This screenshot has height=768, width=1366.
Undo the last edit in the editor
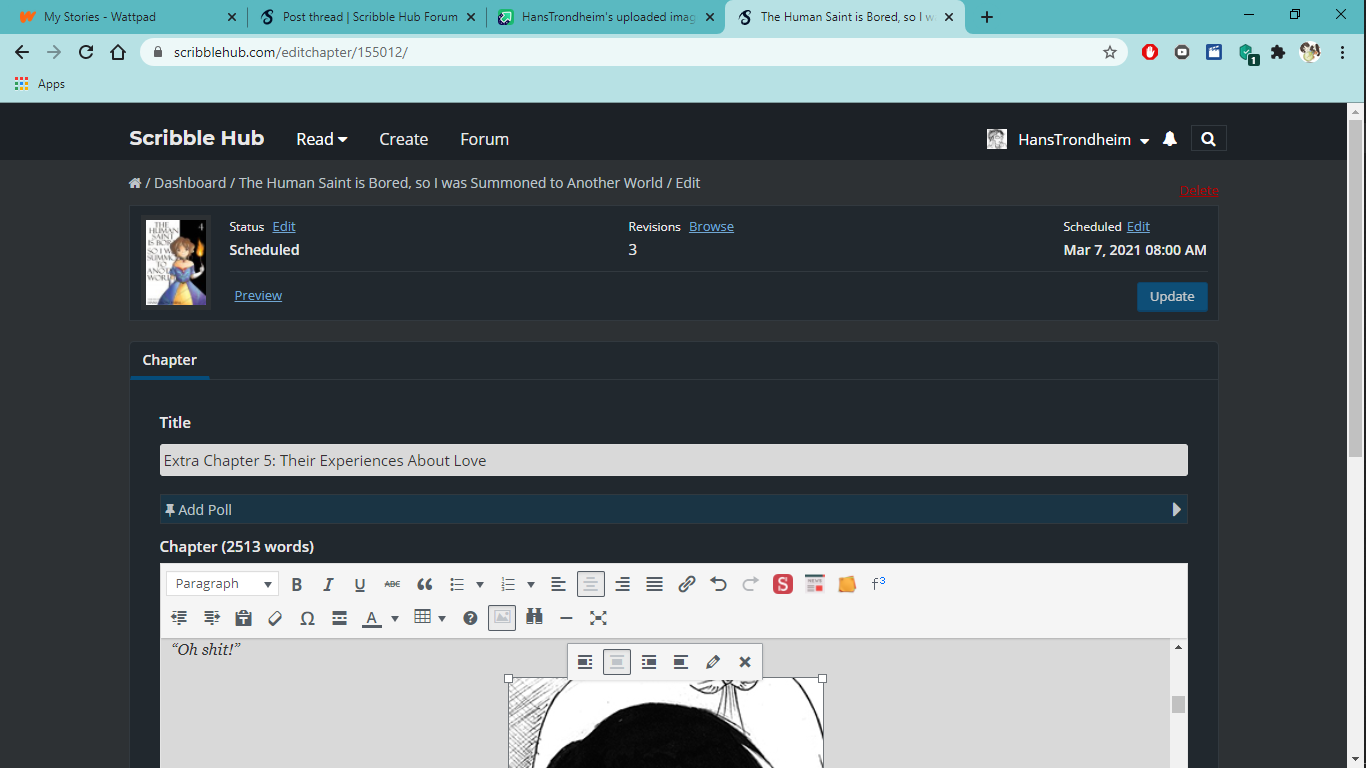pos(718,584)
